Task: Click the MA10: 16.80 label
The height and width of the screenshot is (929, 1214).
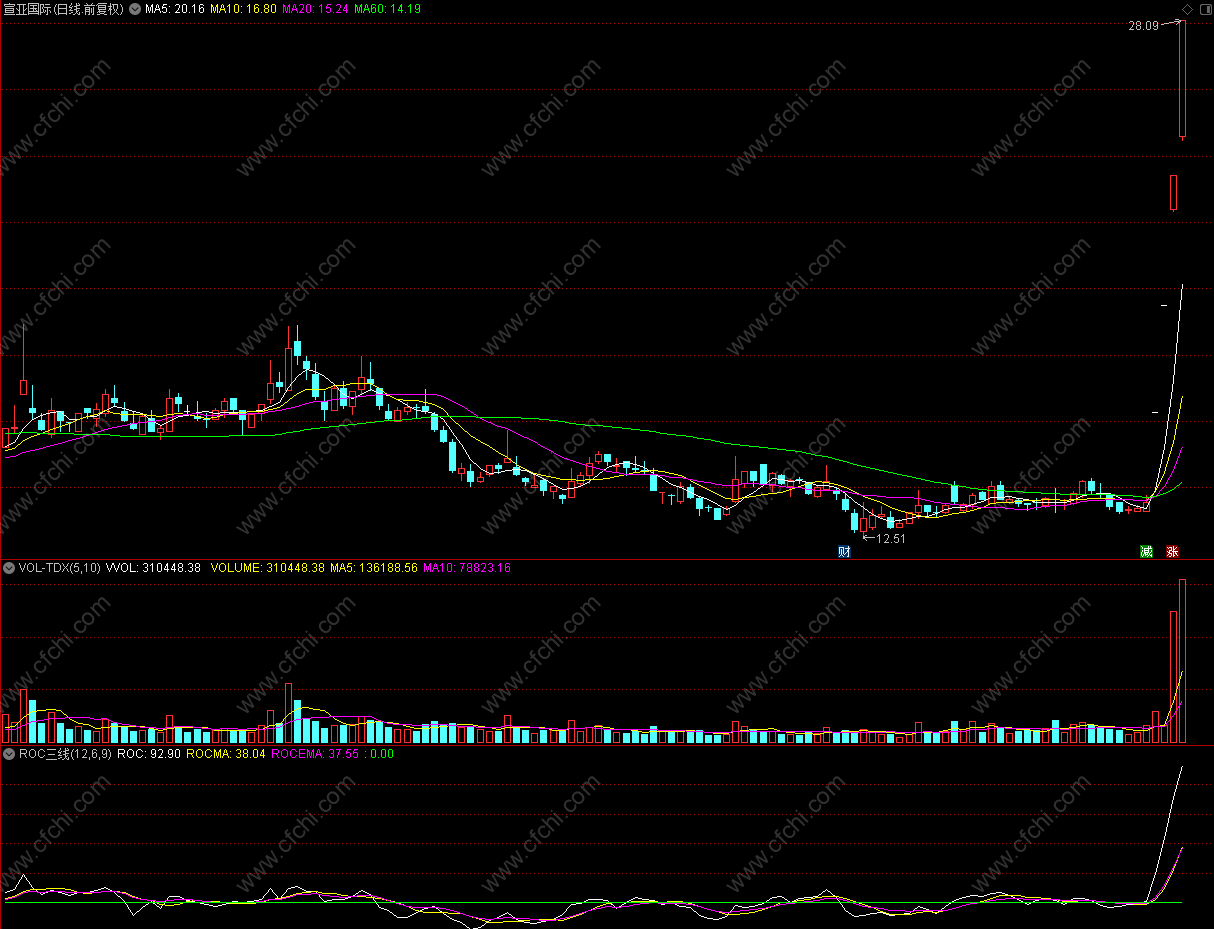Action: tap(242, 9)
